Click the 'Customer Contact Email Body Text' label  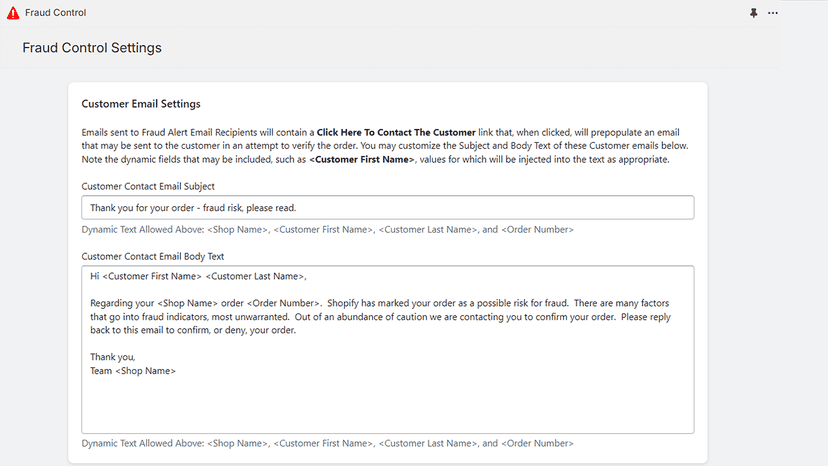pos(153,256)
